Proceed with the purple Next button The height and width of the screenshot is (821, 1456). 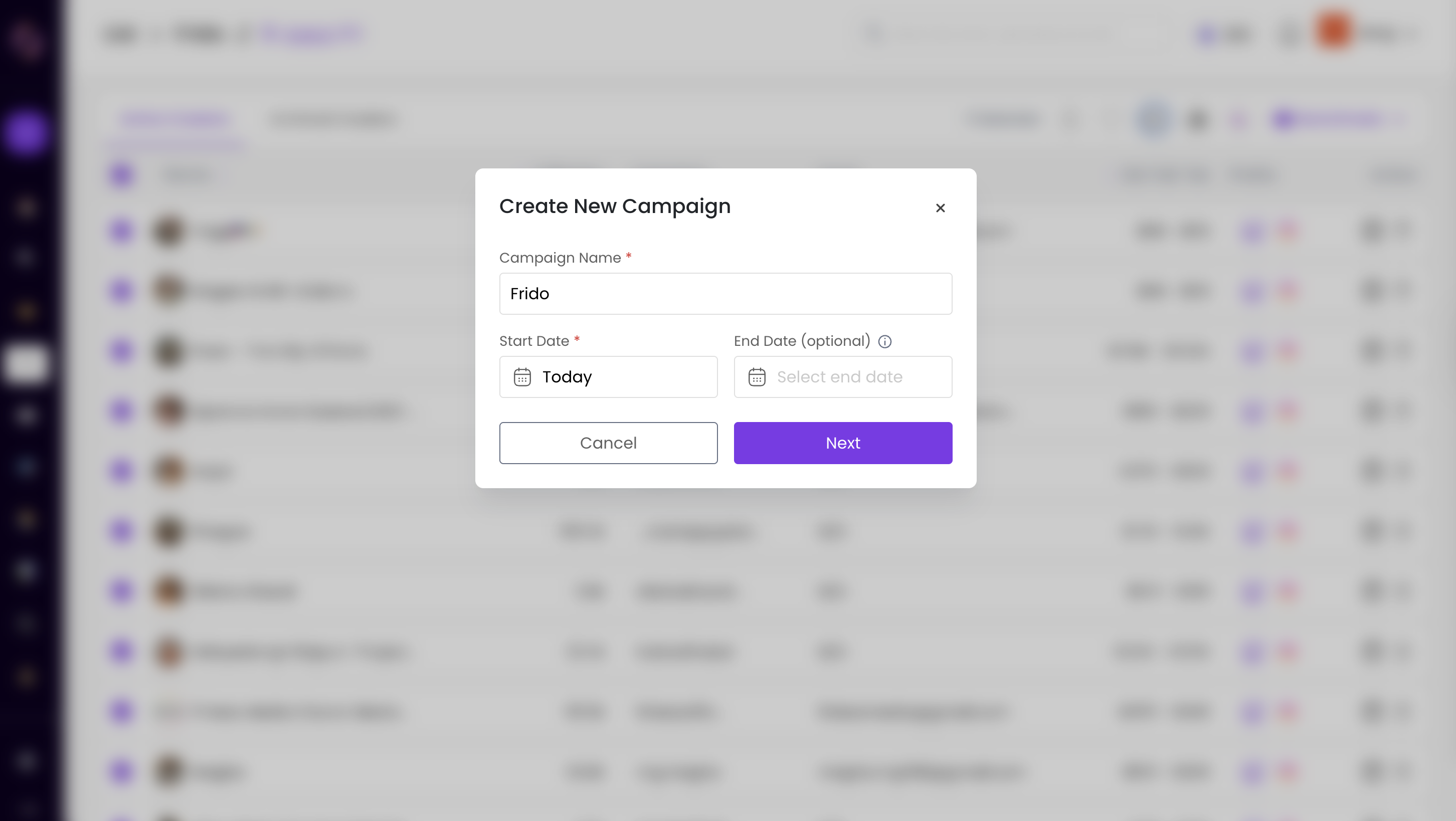843,443
